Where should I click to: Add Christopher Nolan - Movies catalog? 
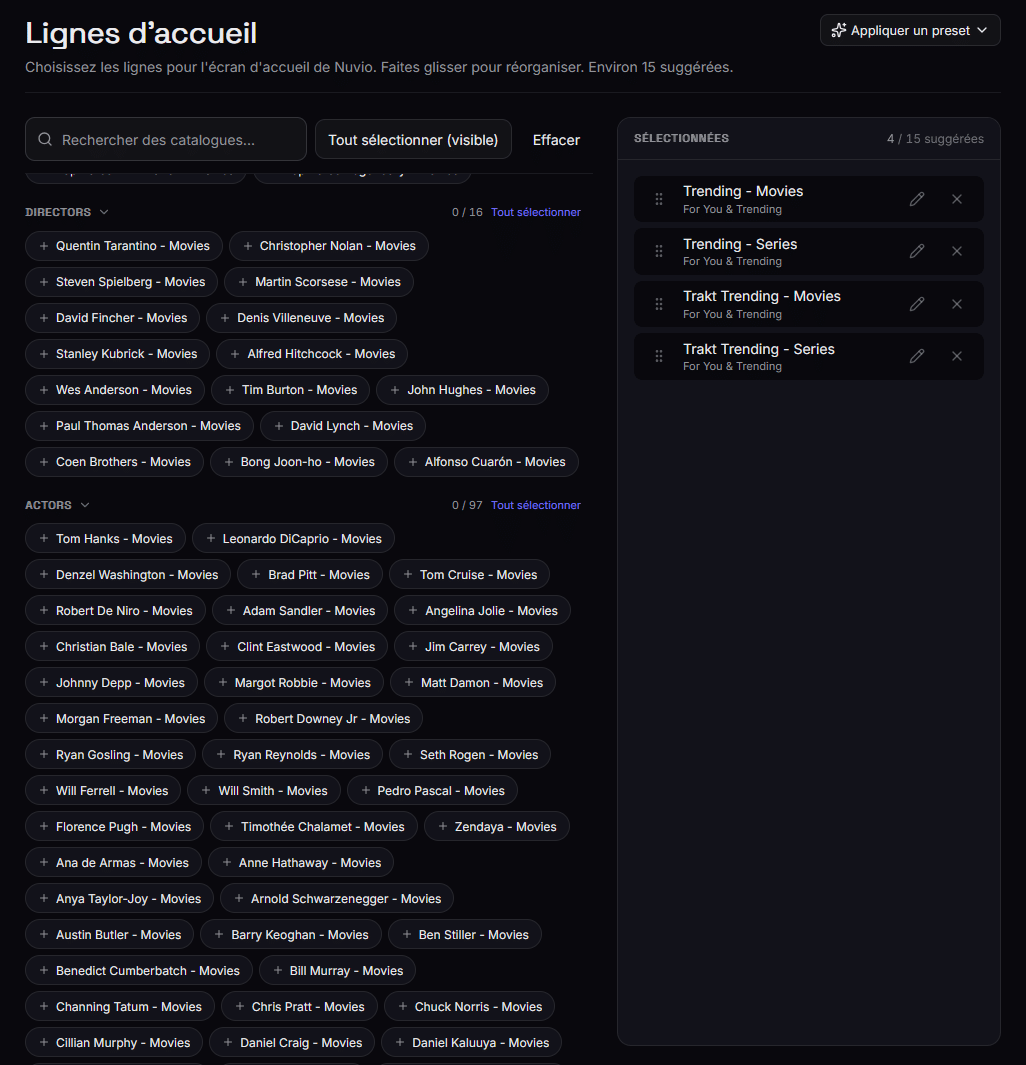(329, 246)
